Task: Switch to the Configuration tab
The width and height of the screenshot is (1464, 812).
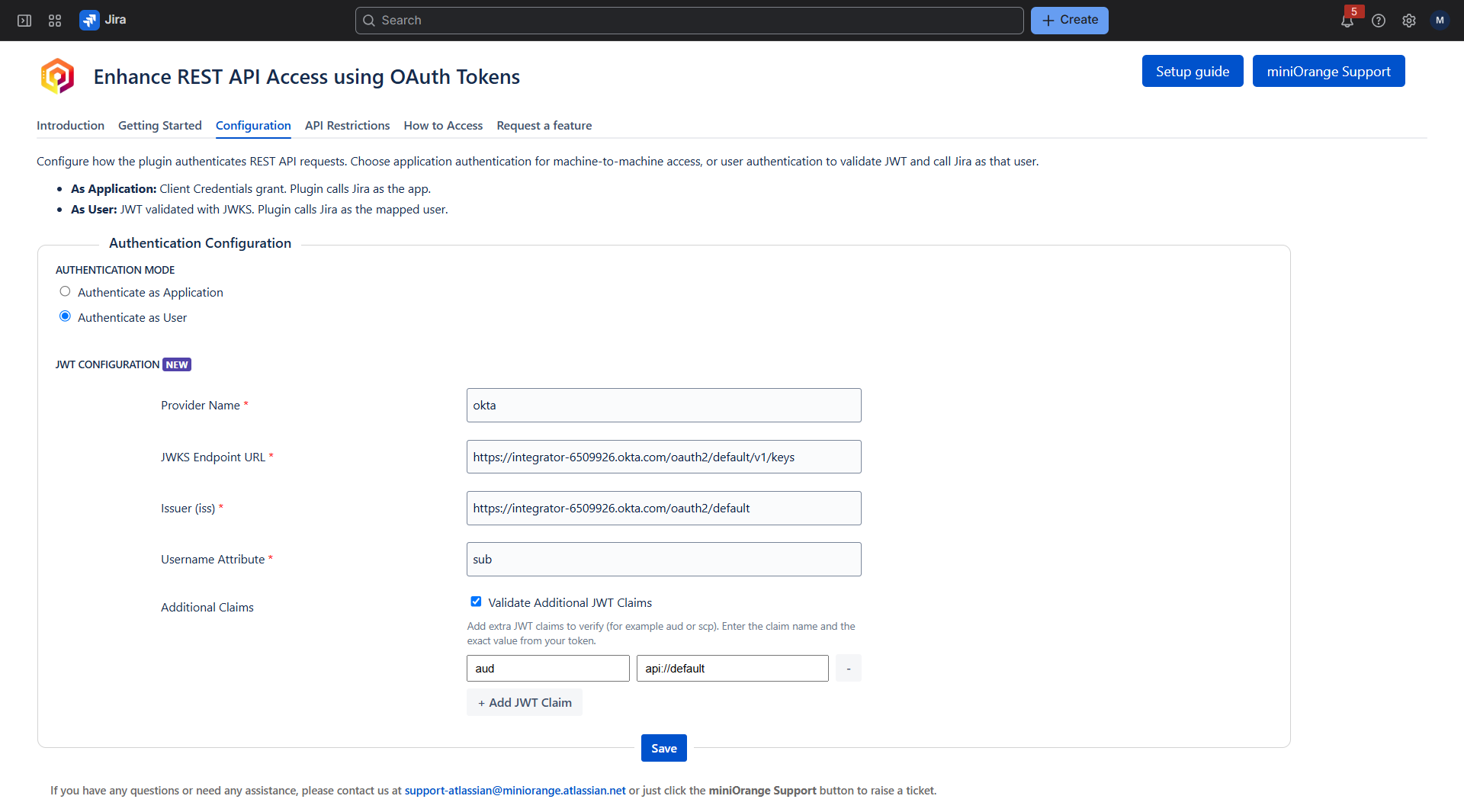Action: (253, 126)
